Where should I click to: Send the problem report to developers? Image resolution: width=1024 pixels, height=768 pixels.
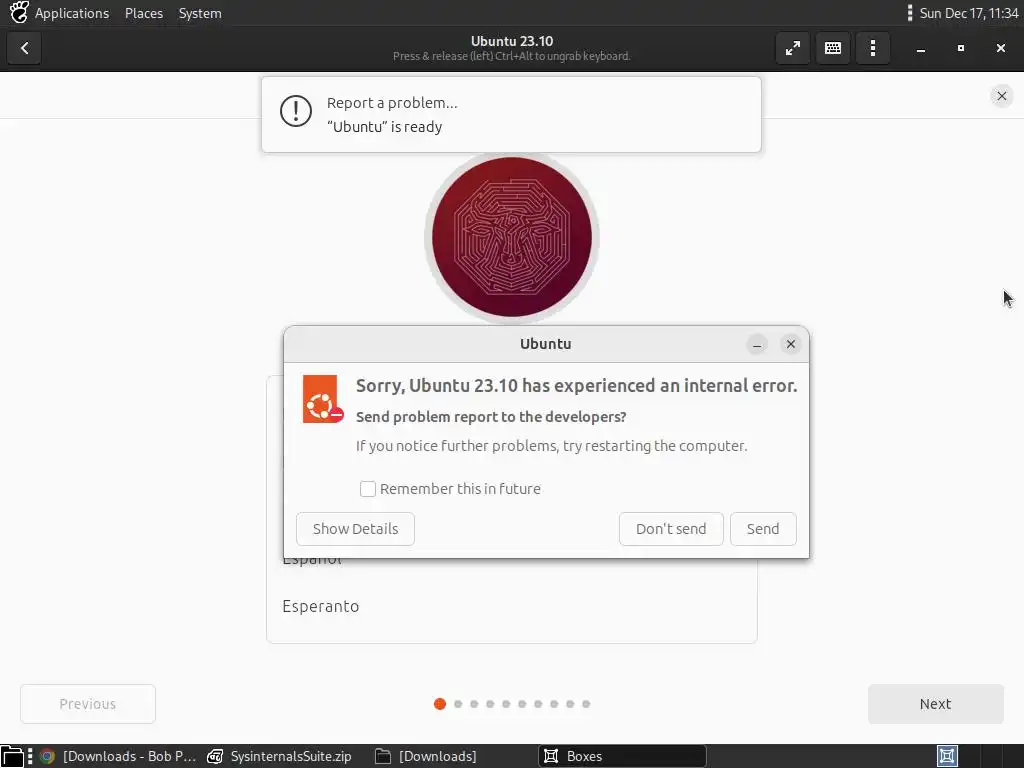pyautogui.click(x=763, y=529)
